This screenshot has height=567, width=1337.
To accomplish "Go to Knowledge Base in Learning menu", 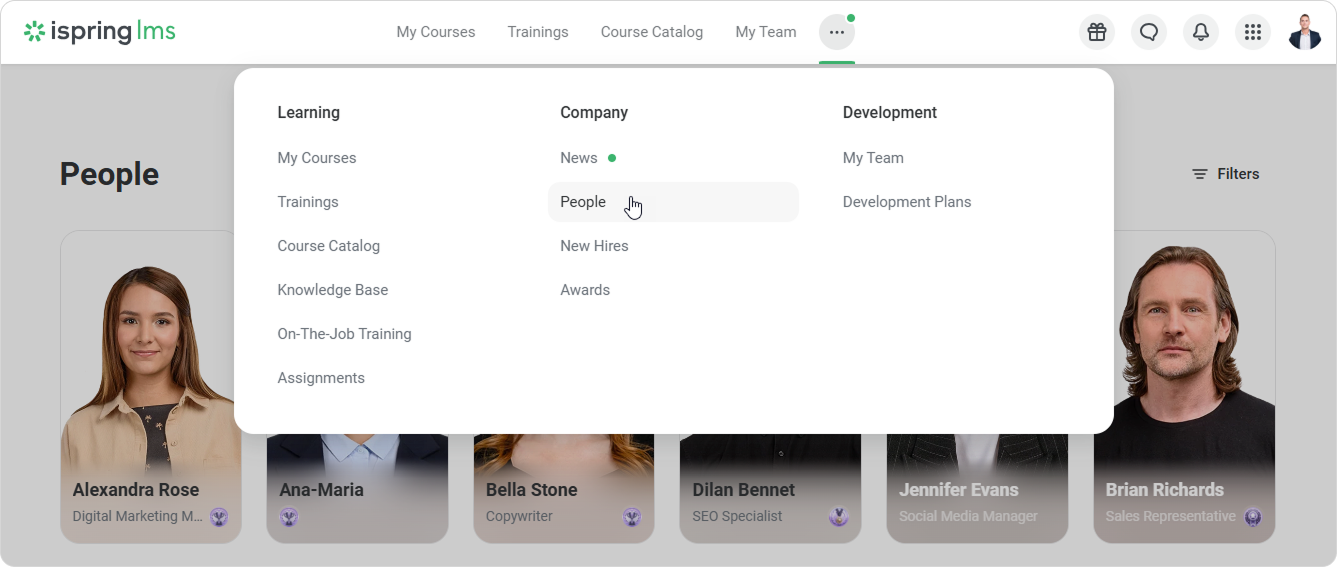I will pos(332,290).
